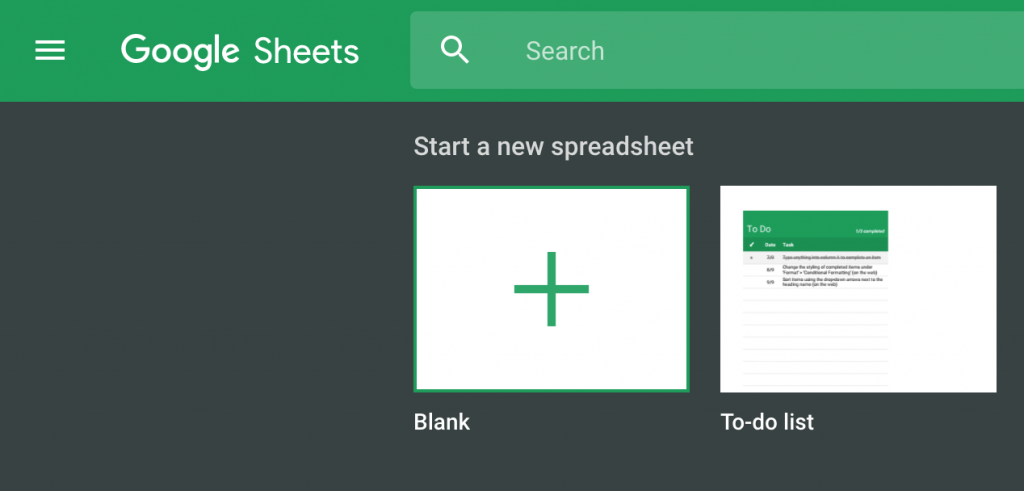Open the To-do list template thumbnail
The image size is (1024, 491).
tap(858, 289)
